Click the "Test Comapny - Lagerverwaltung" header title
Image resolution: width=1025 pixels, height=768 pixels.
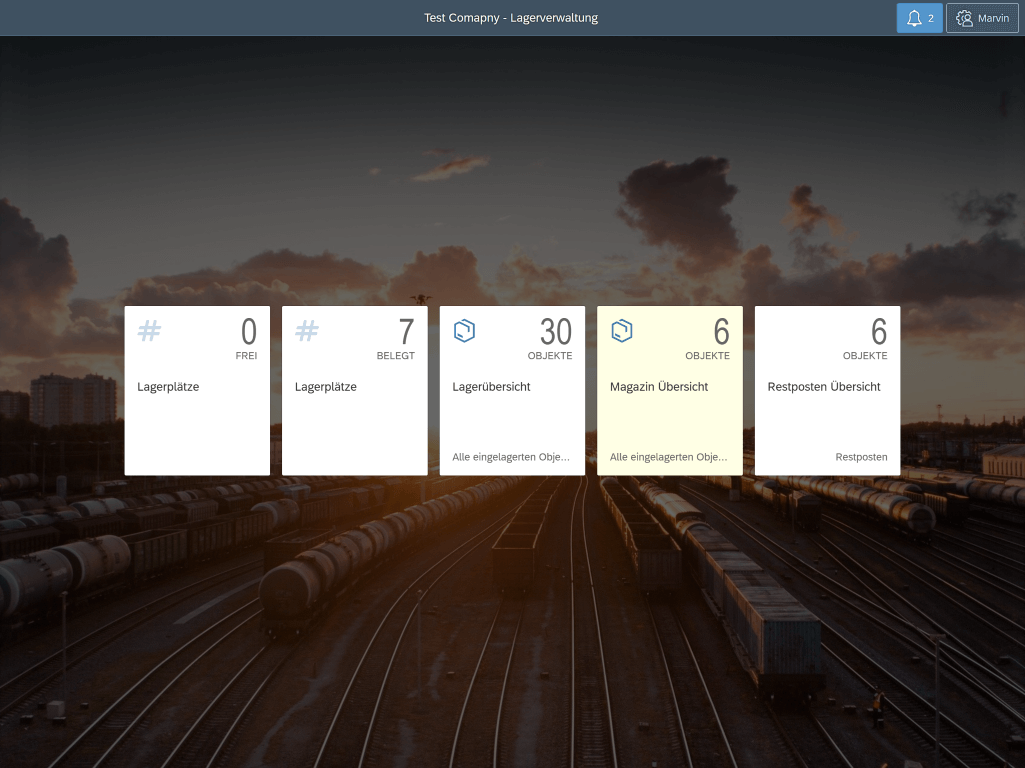coord(511,18)
